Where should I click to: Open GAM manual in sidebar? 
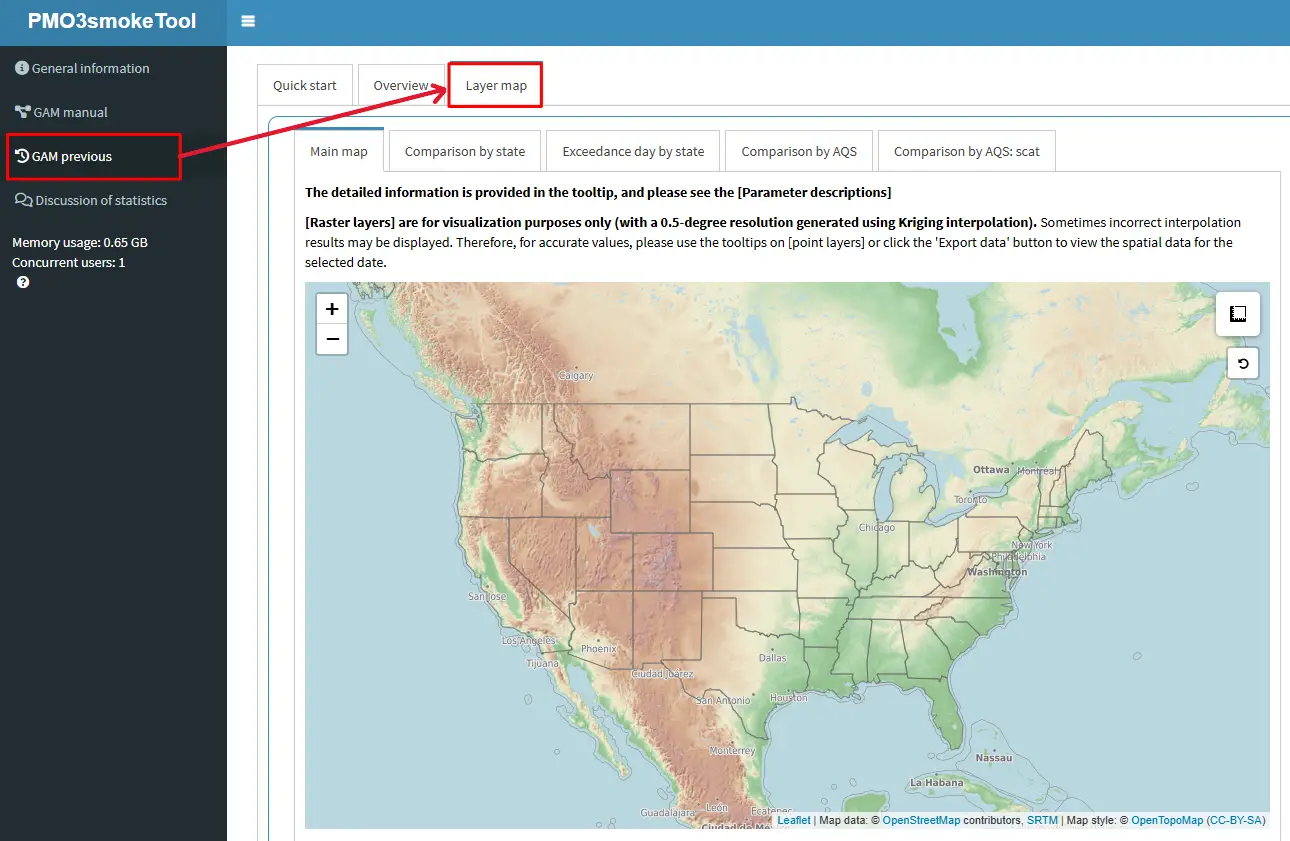(x=70, y=113)
